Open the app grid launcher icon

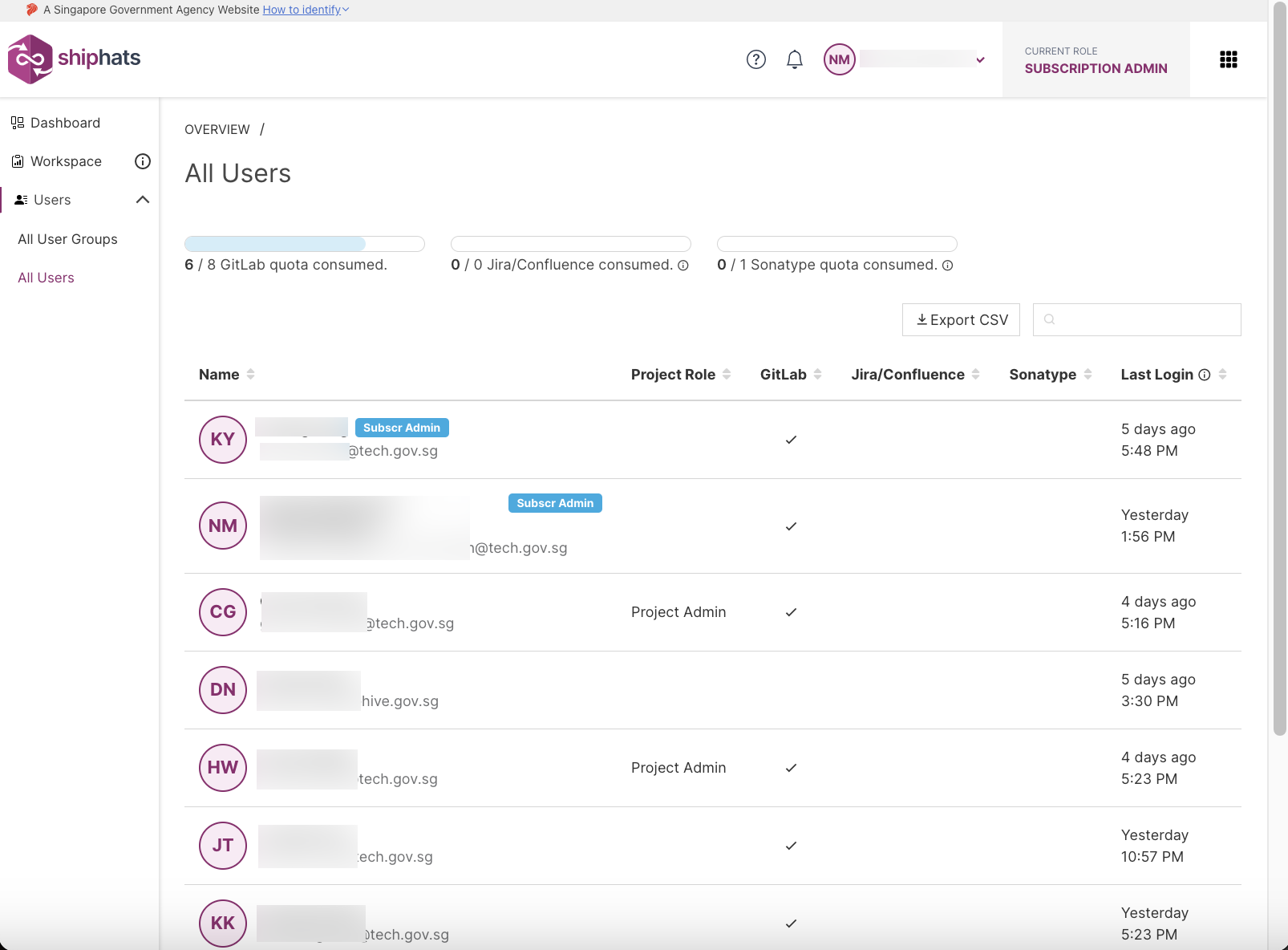click(1228, 59)
